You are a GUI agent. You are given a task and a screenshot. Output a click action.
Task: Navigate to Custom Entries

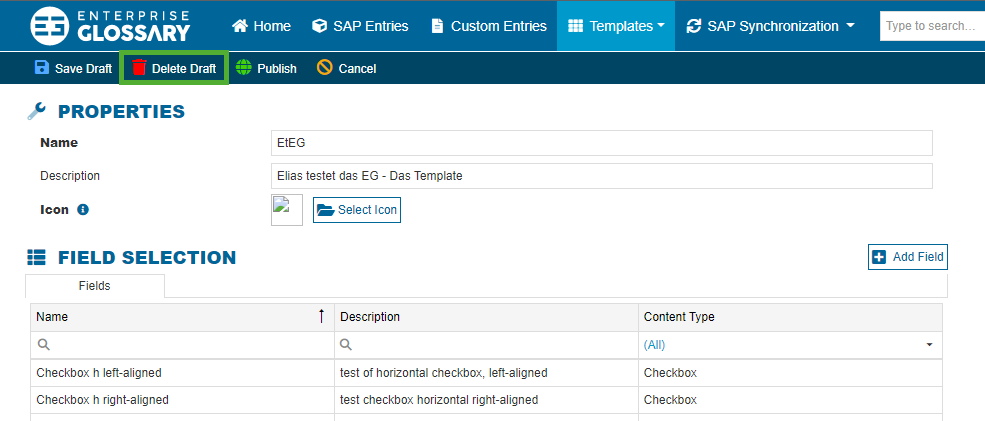tap(489, 26)
